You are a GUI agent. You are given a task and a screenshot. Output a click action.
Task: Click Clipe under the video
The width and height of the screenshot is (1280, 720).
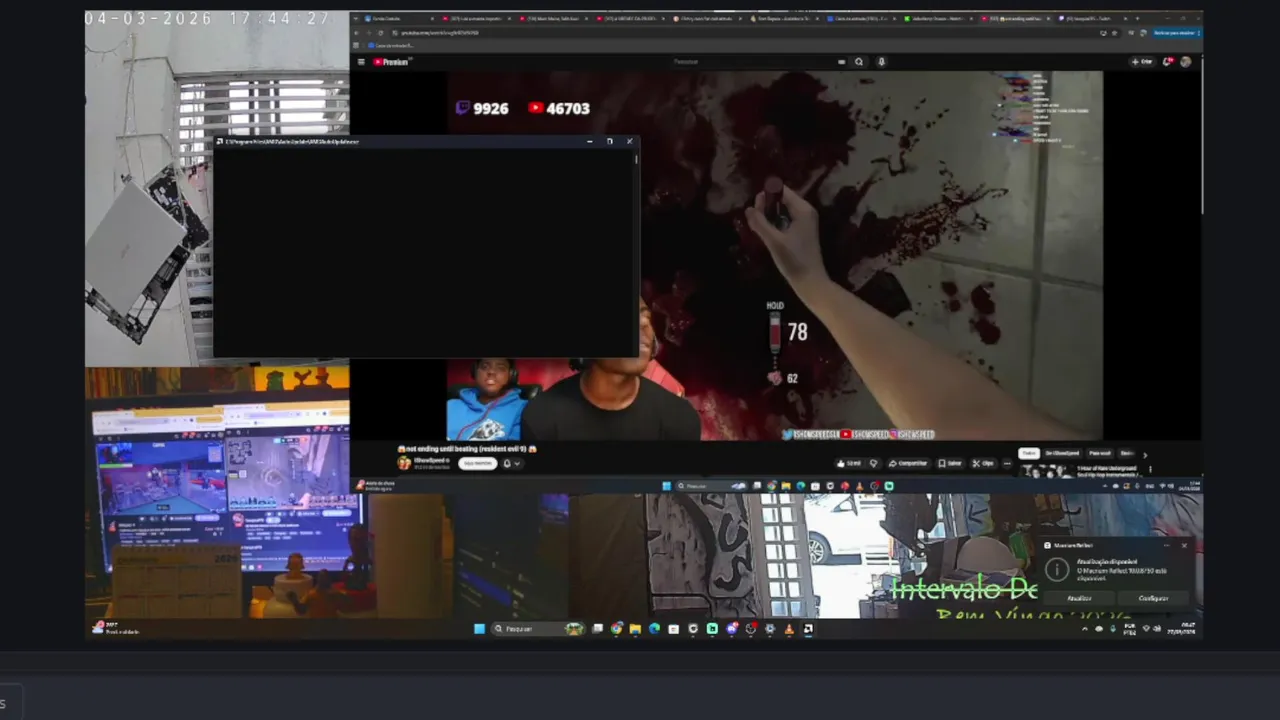982,463
